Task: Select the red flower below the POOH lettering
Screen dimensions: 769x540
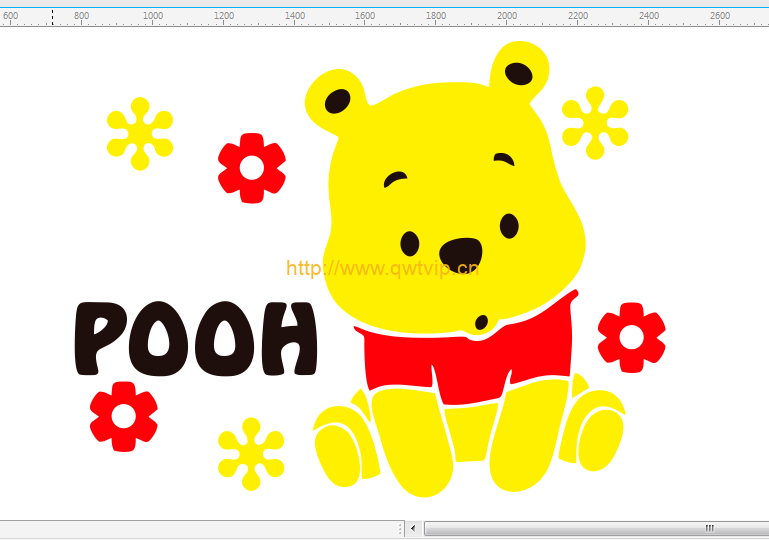Action: (124, 416)
